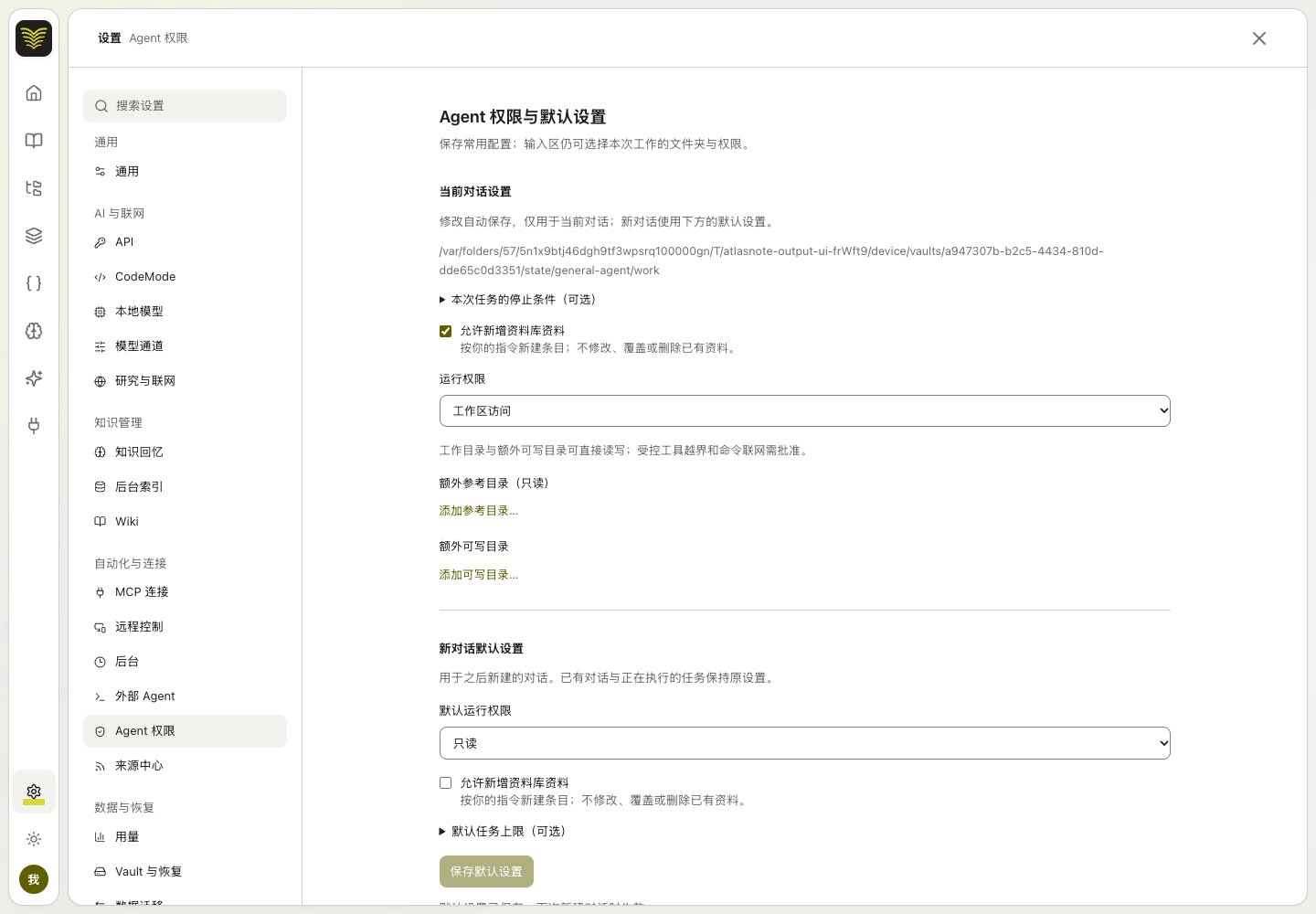Screen dimensions: 1316x914
Task: Open Wiki settings
Action: (x=185, y=522)
